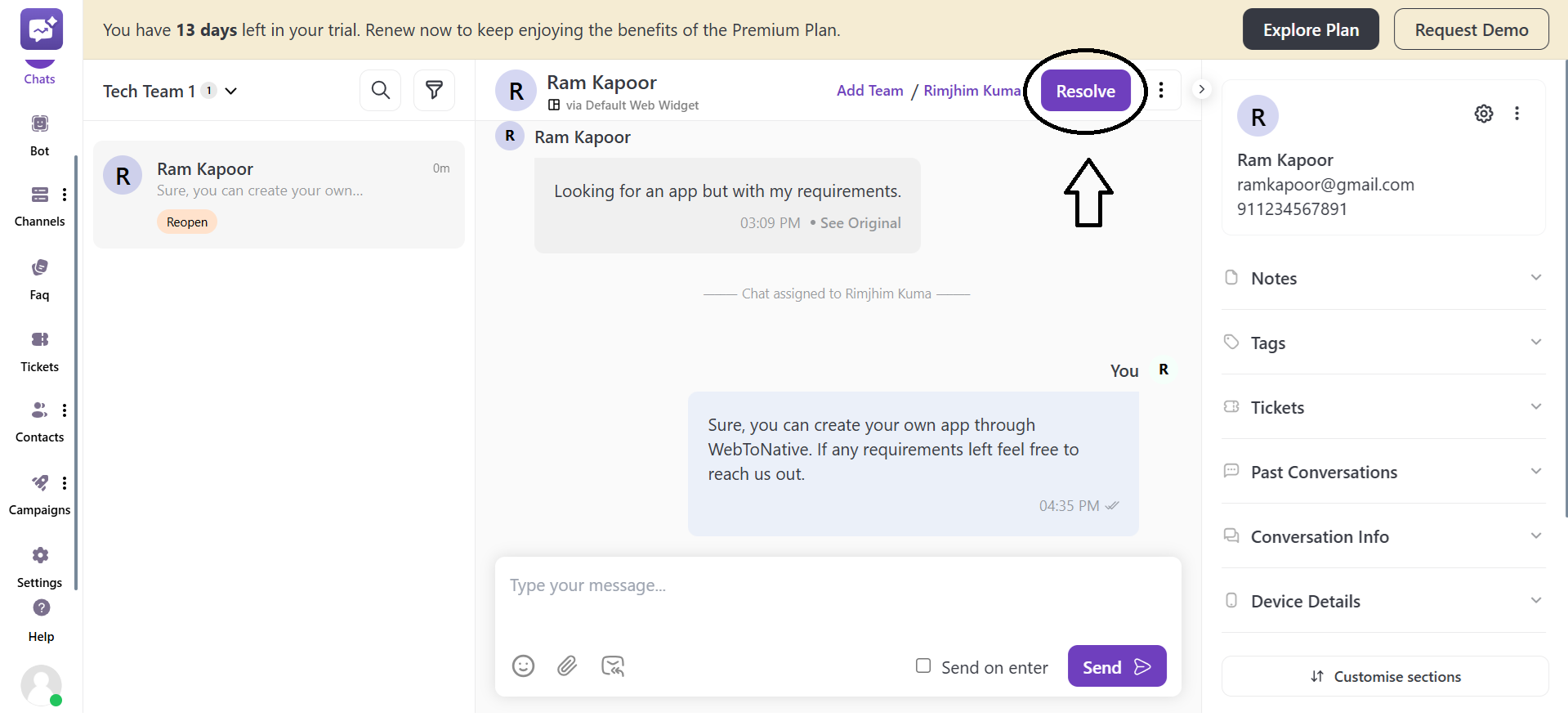The width and height of the screenshot is (1568, 717).
Task: Open the emoji picker in the message bar
Action: point(523,666)
